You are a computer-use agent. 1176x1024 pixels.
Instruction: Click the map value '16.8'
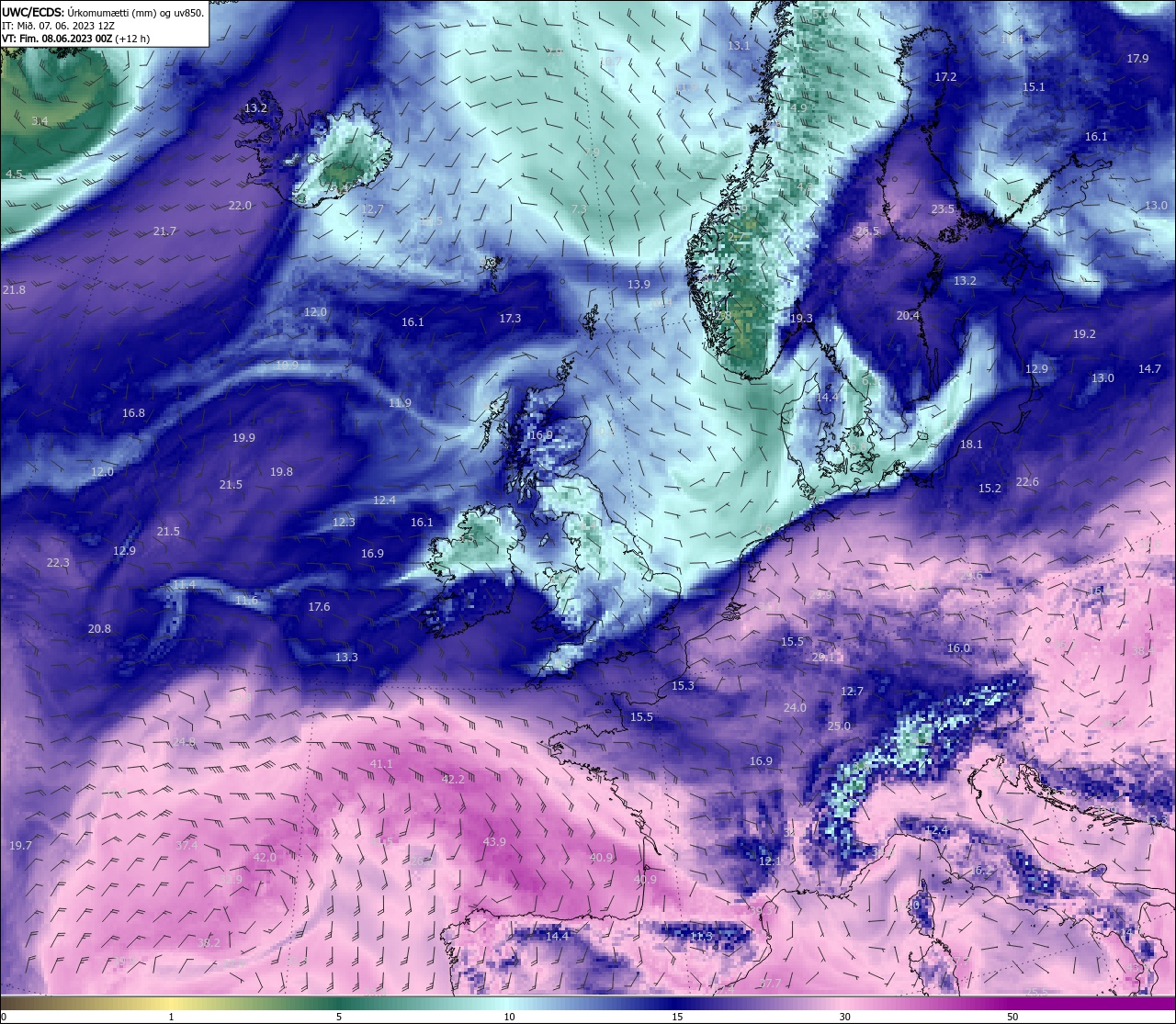(133, 413)
